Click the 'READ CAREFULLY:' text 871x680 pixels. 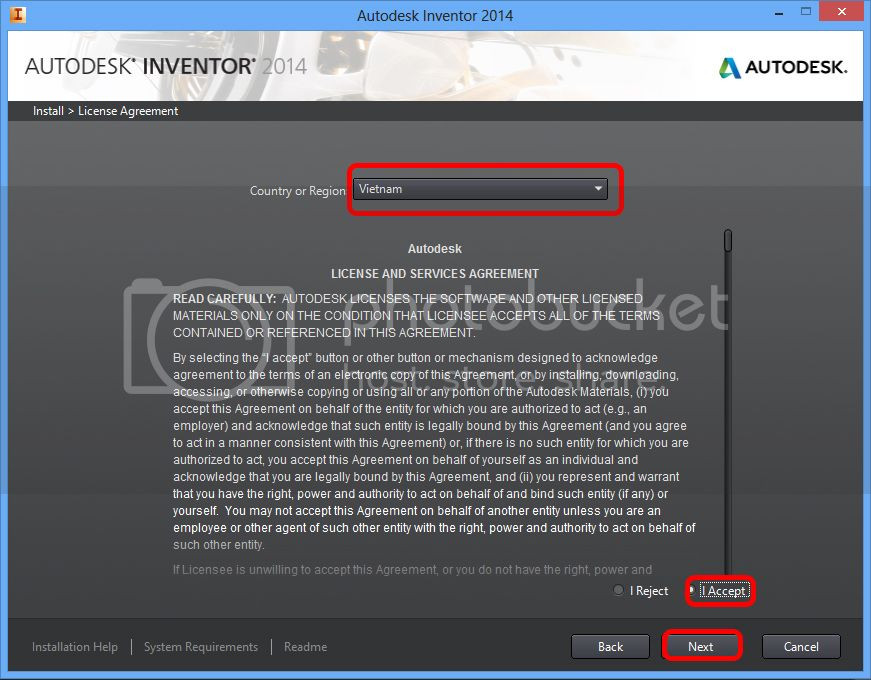(x=224, y=299)
